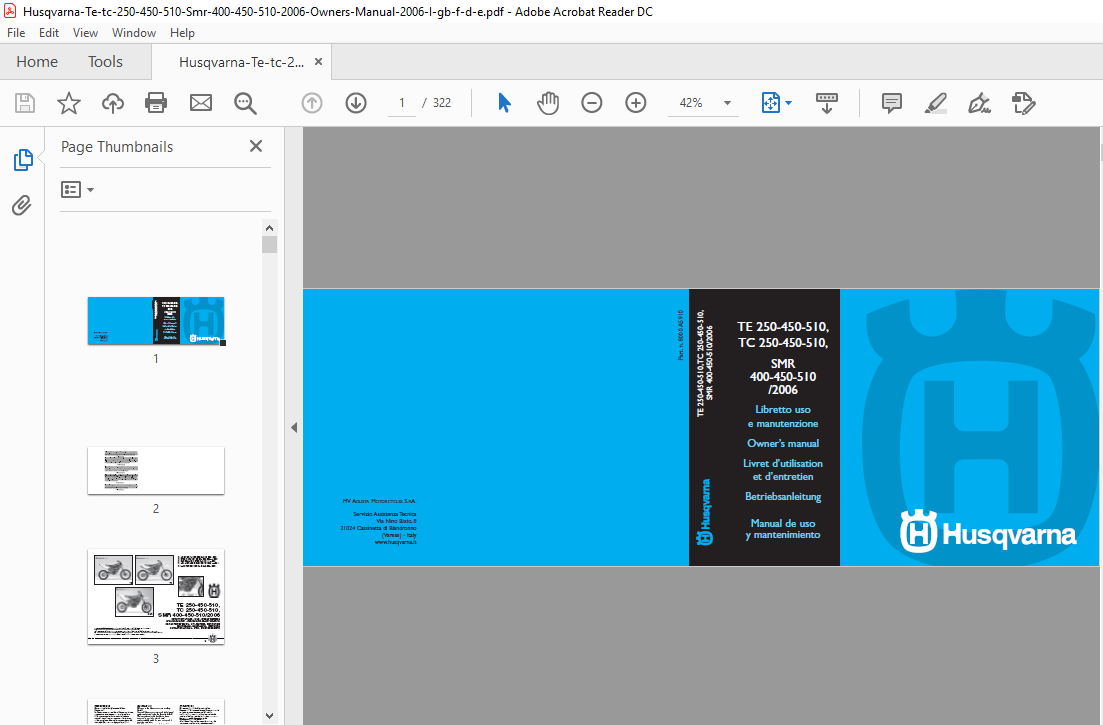Click "Owner's manual" text on cover

[x=783, y=444]
